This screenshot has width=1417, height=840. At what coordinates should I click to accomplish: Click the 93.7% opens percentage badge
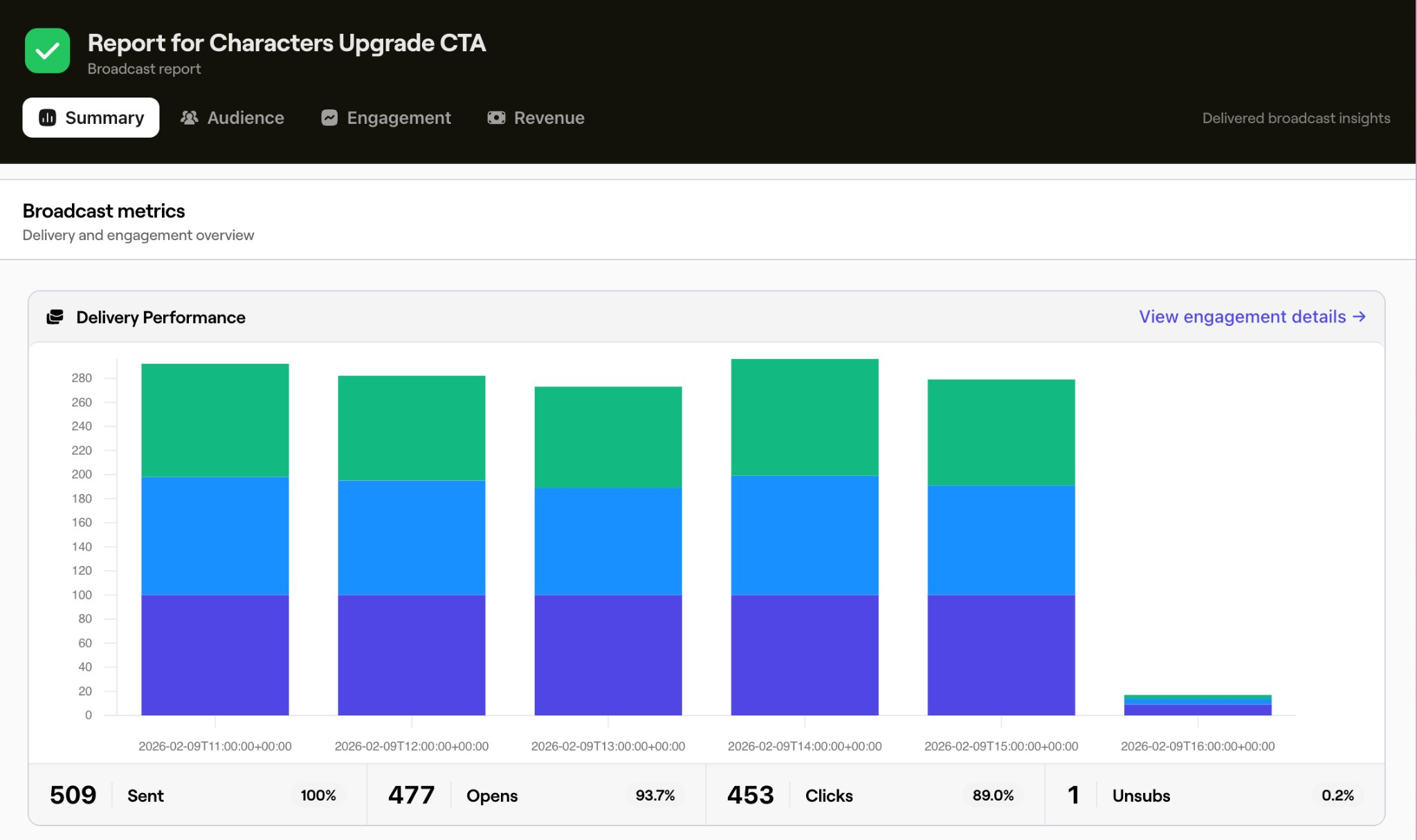(x=655, y=795)
